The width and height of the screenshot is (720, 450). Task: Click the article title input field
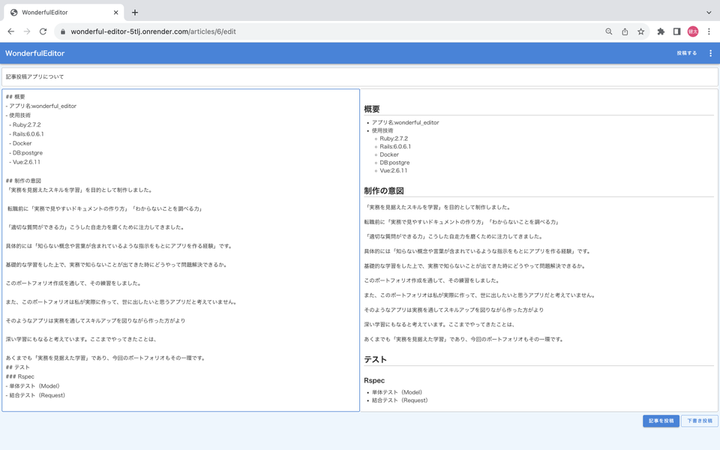[360, 77]
